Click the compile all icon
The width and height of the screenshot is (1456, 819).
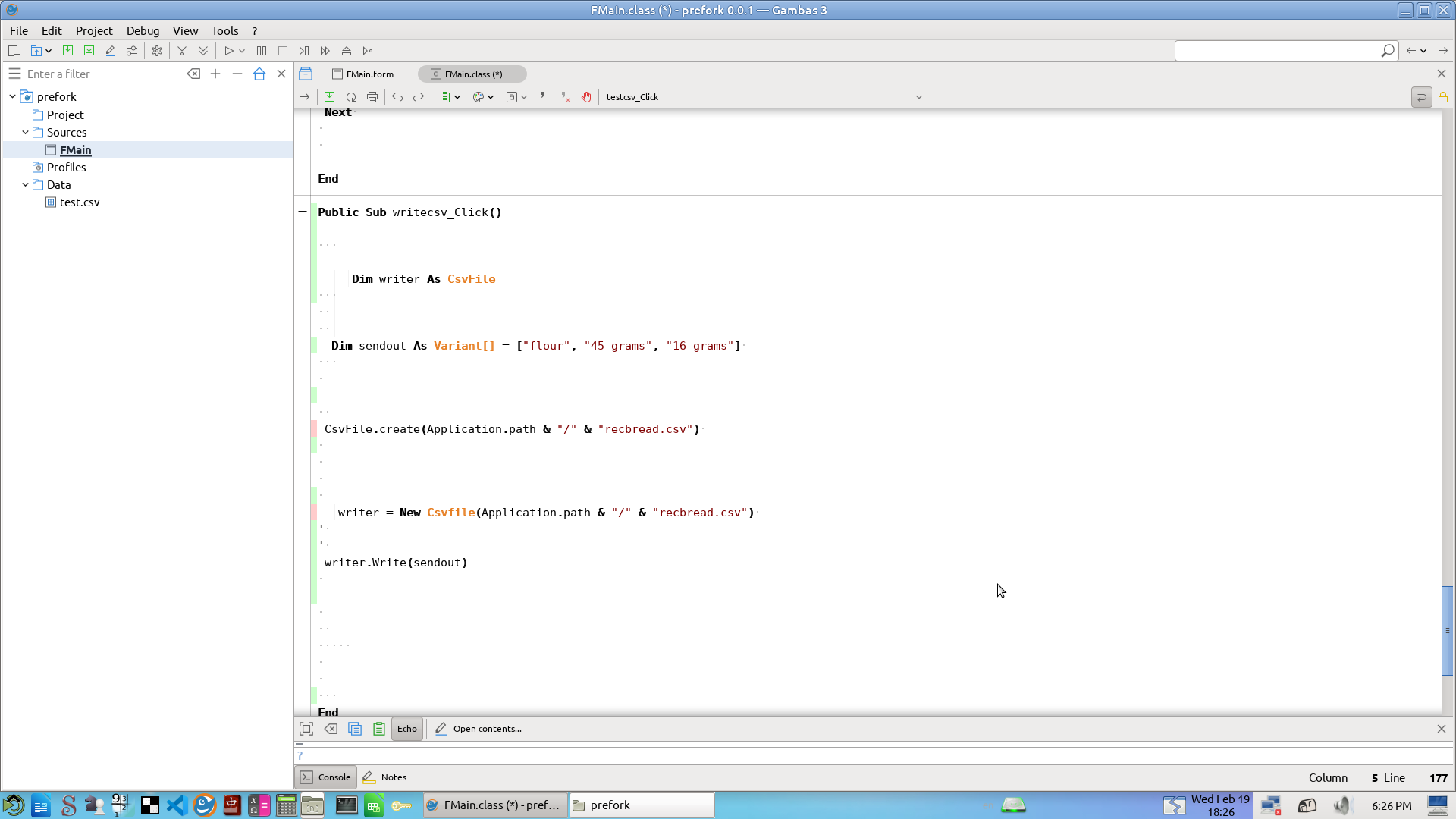click(203, 51)
